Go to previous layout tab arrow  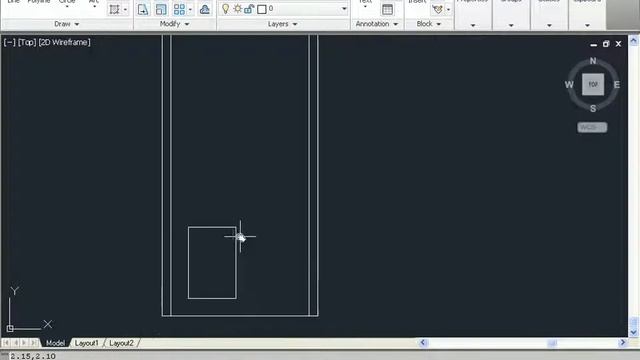[x=16, y=343]
